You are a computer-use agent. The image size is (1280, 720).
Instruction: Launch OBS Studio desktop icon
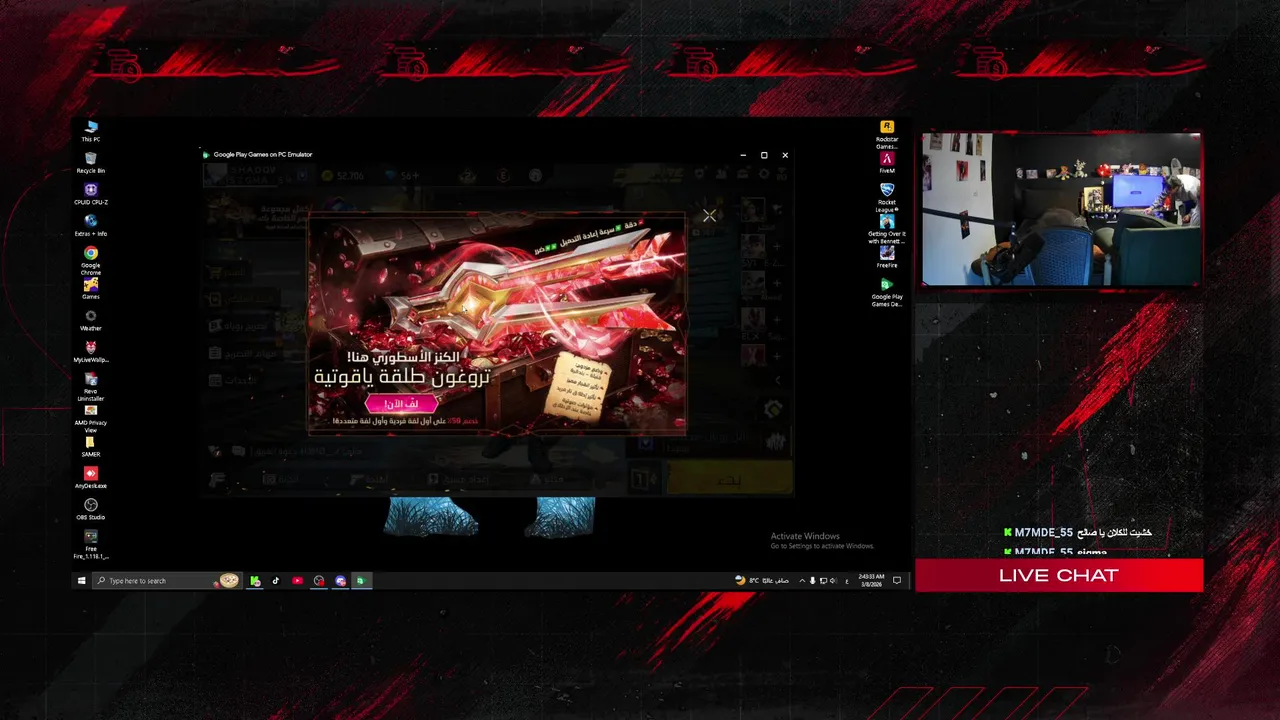point(91,509)
